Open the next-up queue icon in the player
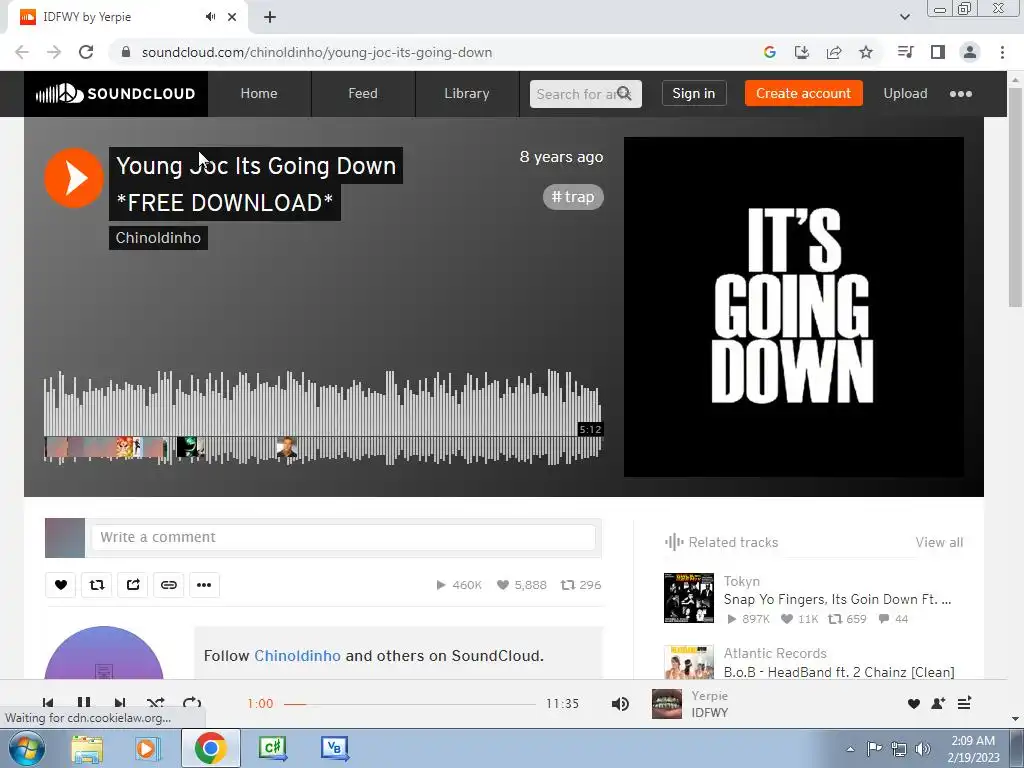 (964, 703)
